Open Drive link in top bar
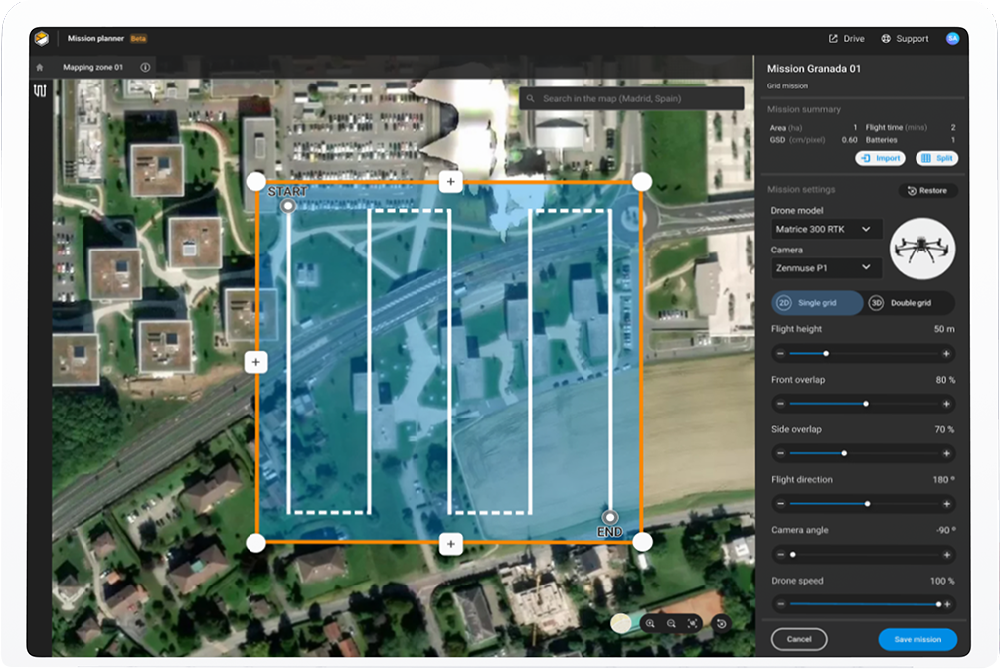Image resolution: width=1000 pixels, height=669 pixels. coord(846,39)
